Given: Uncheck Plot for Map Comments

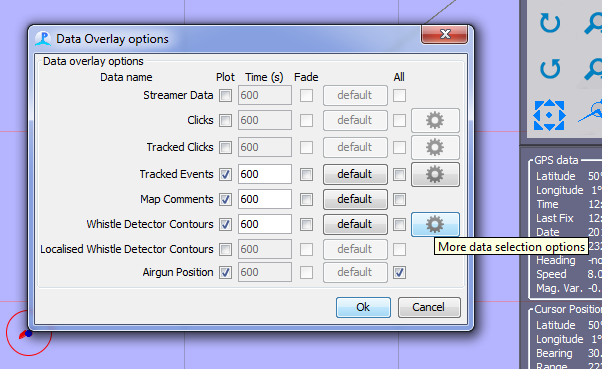Looking at the screenshot, I should [225, 200].
